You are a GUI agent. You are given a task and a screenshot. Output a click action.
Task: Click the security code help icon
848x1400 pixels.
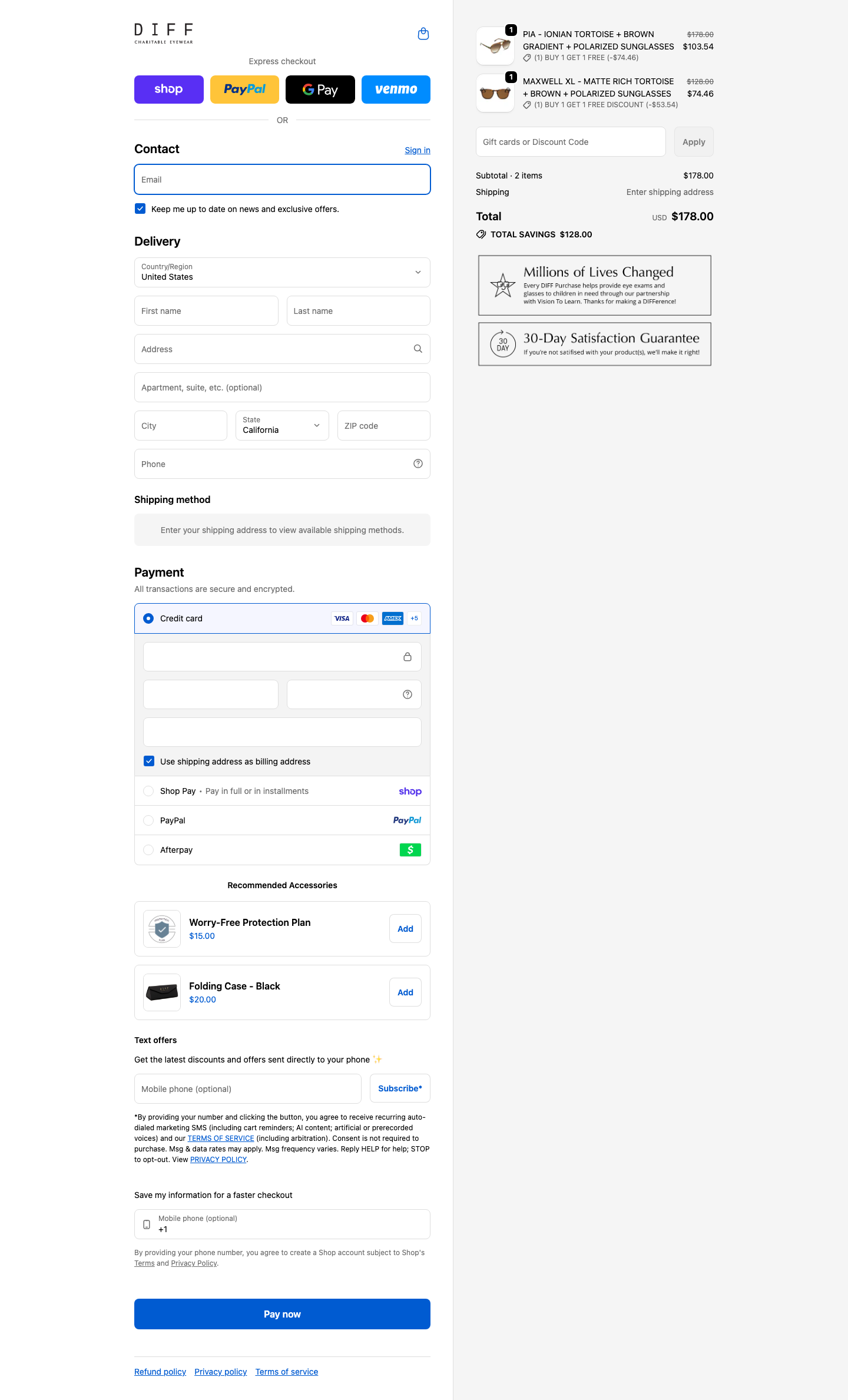click(x=407, y=694)
